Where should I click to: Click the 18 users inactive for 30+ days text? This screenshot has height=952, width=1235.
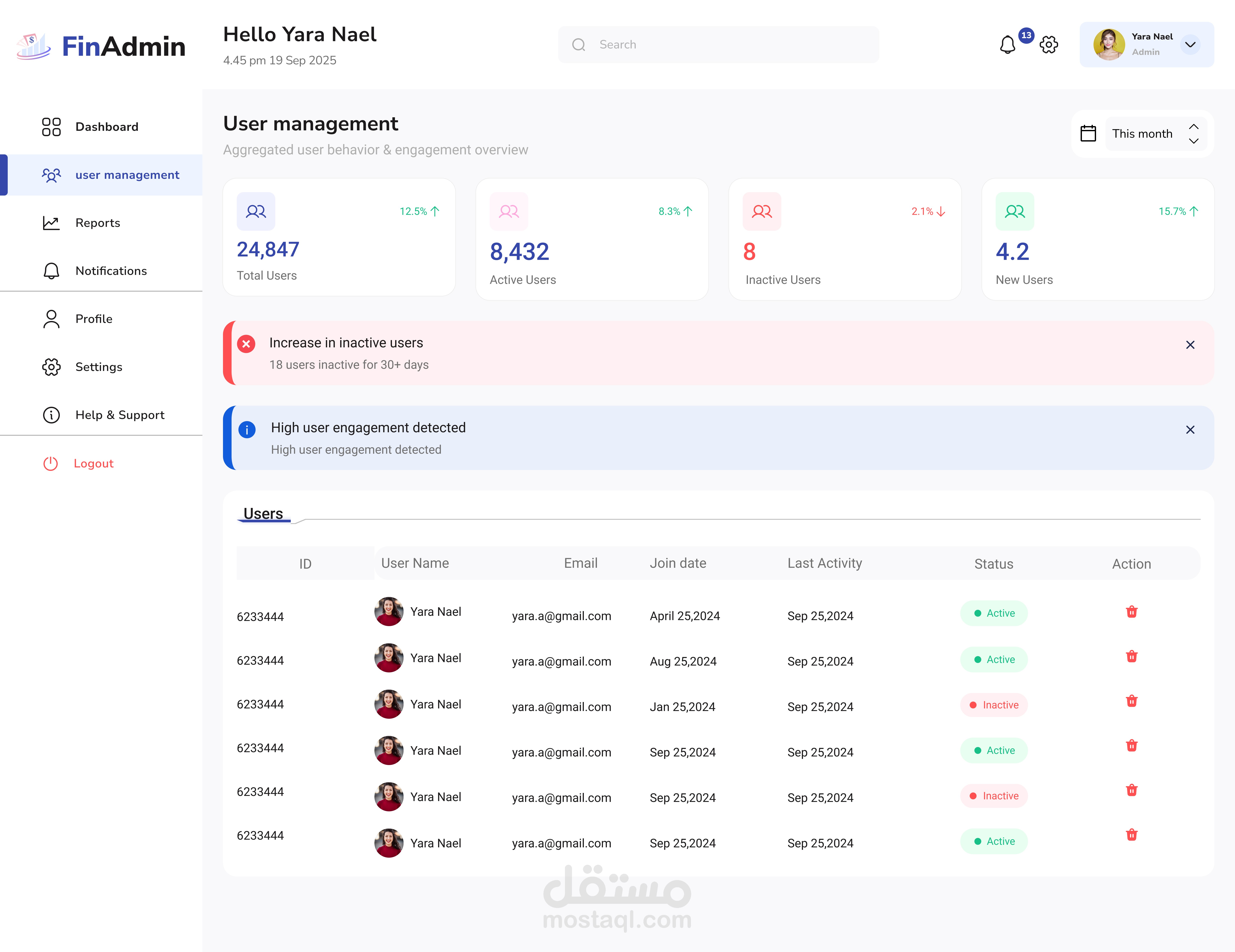tap(349, 365)
